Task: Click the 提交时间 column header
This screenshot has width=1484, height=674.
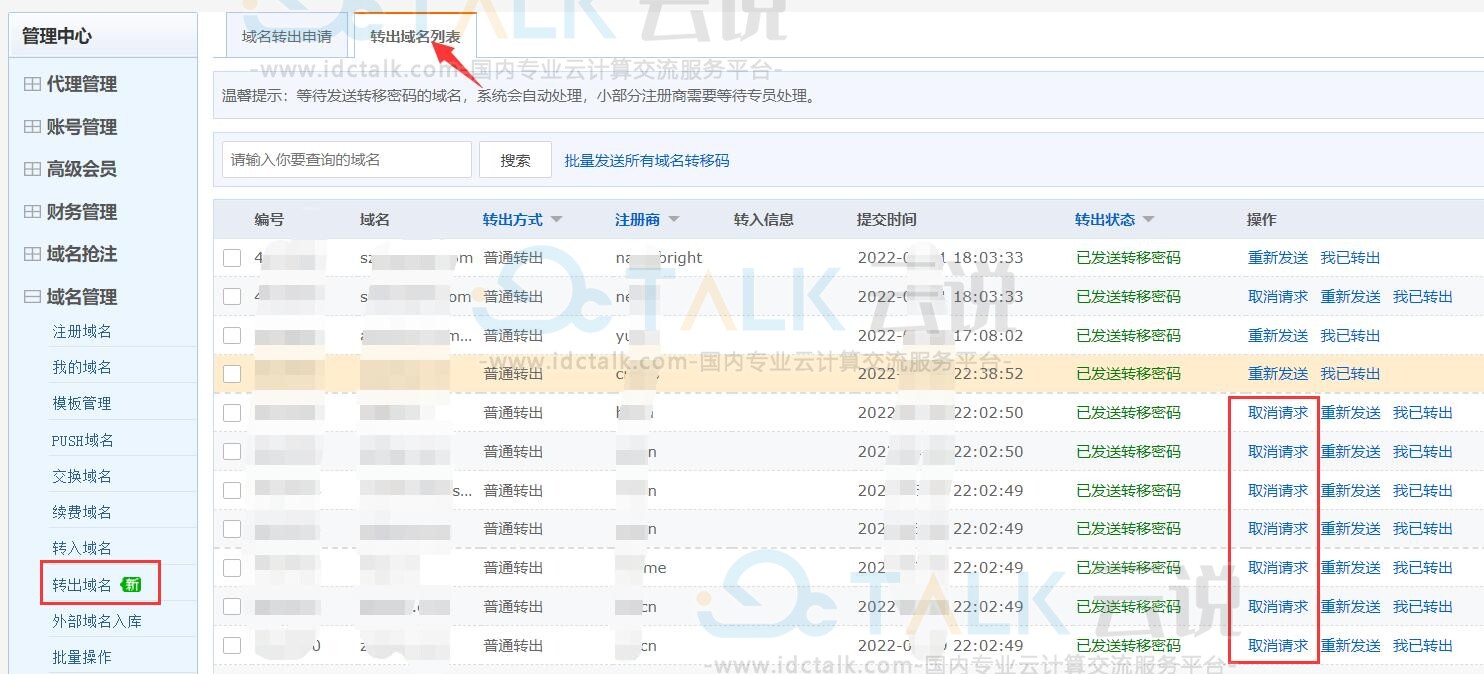Action: pyautogui.click(x=886, y=219)
